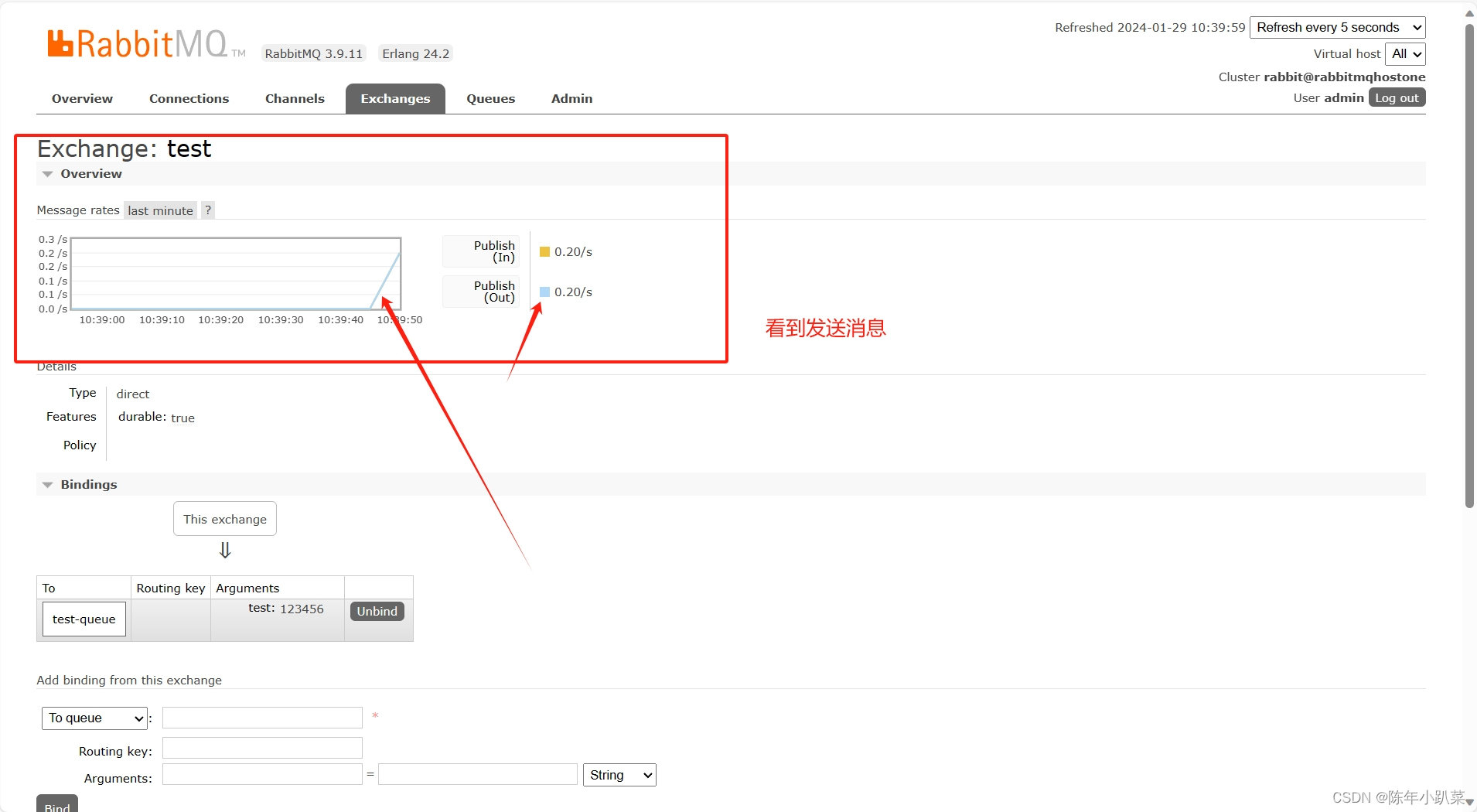Click the blue Publish (Out) color swatch
1477x812 pixels.
pos(544,292)
